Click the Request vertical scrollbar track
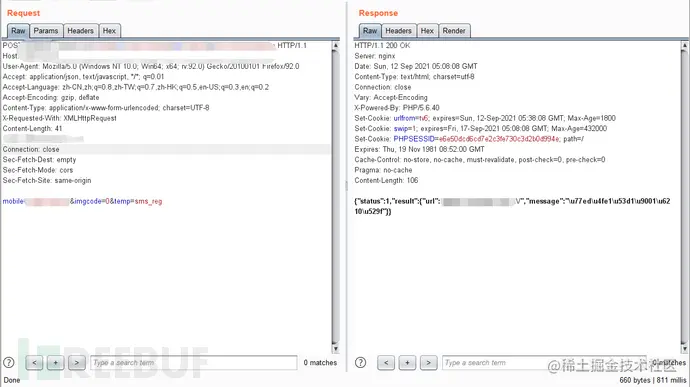This screenshot has height=387, width=690. point(336,198)
